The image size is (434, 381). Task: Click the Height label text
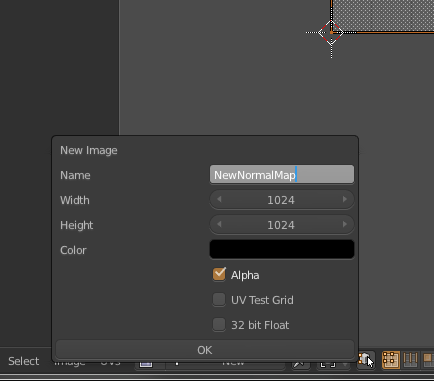(x=77, y=225)
